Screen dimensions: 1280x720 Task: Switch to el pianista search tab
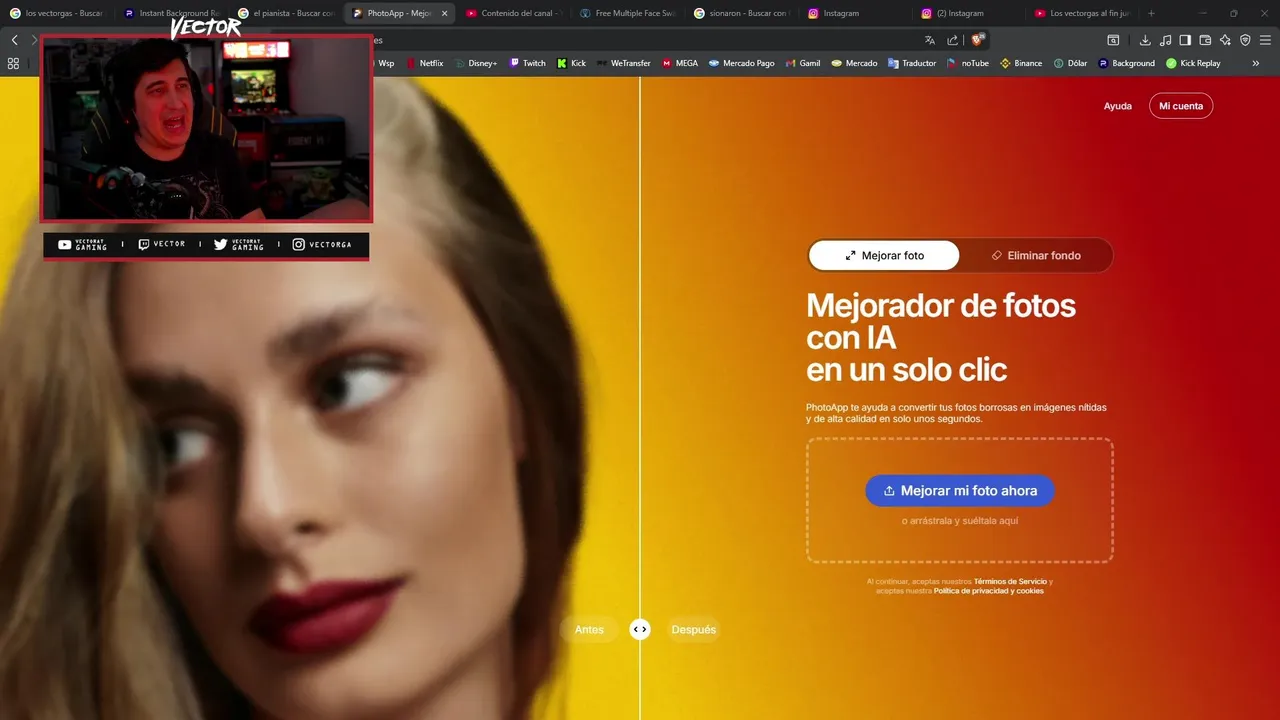click(284, 13)
